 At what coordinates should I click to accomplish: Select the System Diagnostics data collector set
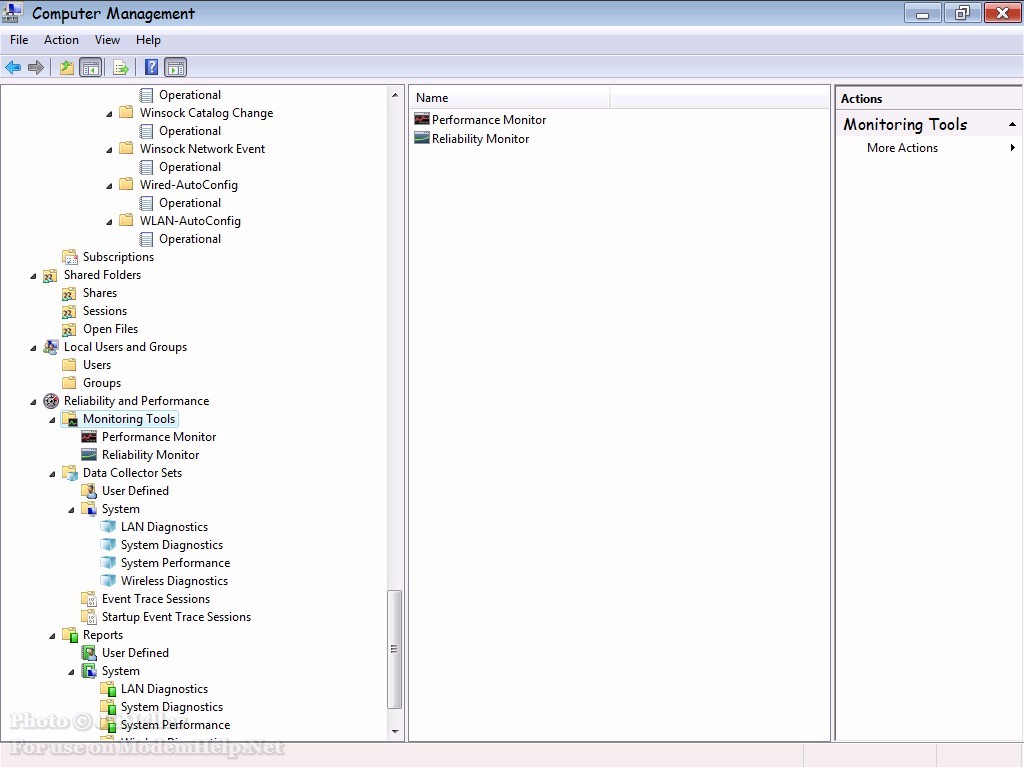pyautogui.click(x=172, y=545)
